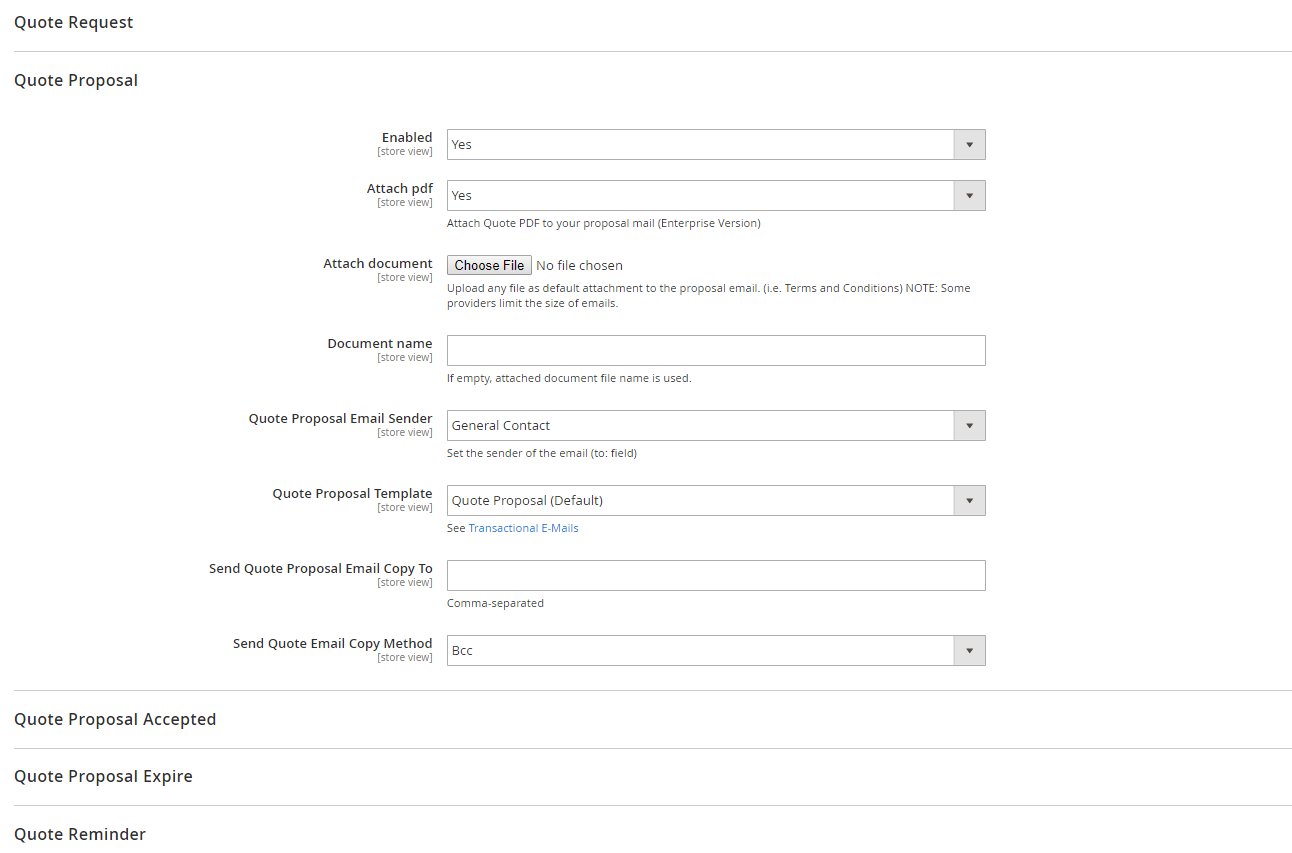Screen dimensions: 1292x853
Task: Click the 'Send Quote Email Copy Method' label
Action: tap(333, 643)
